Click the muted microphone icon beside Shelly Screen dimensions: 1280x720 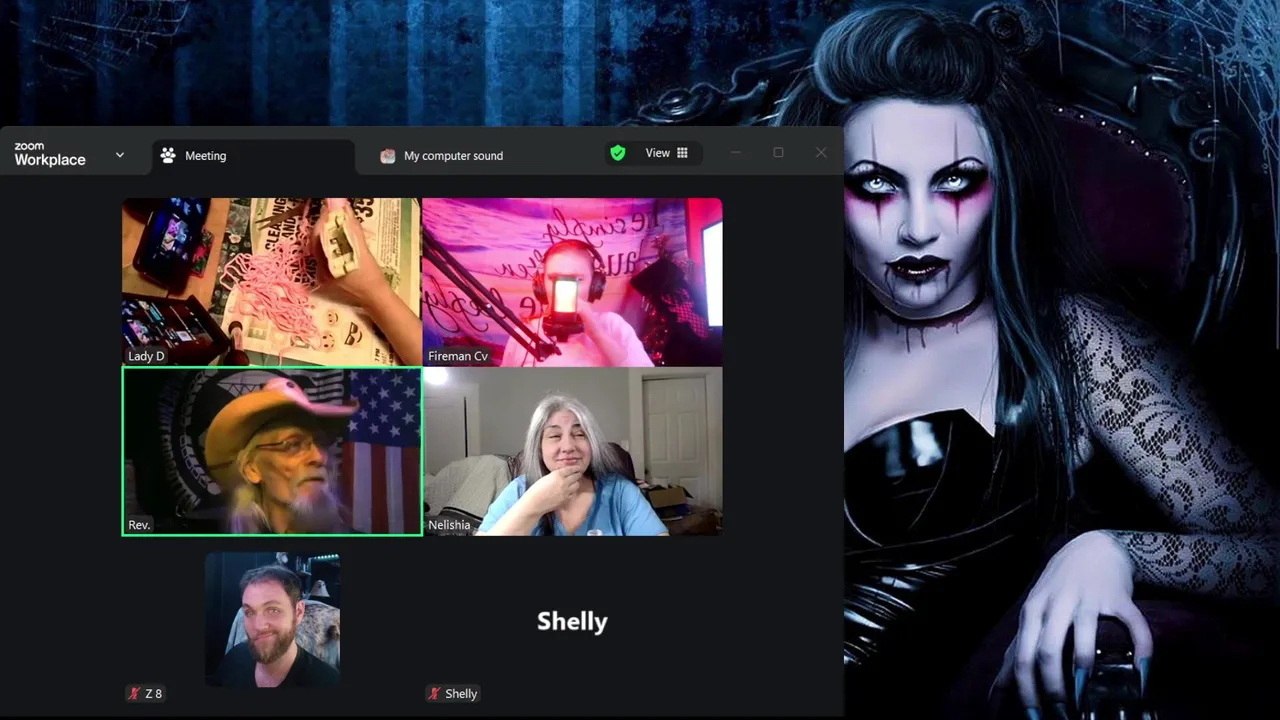[x=434, y=693]
